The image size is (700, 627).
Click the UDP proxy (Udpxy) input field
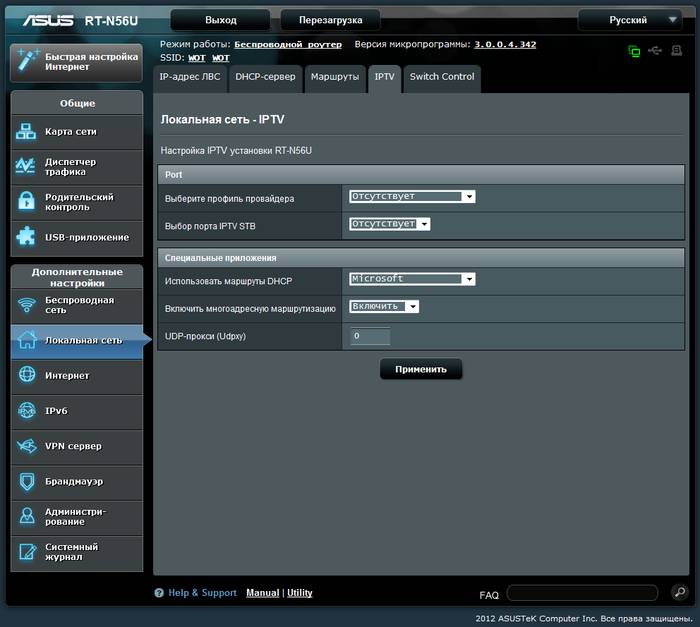[370, 336]
